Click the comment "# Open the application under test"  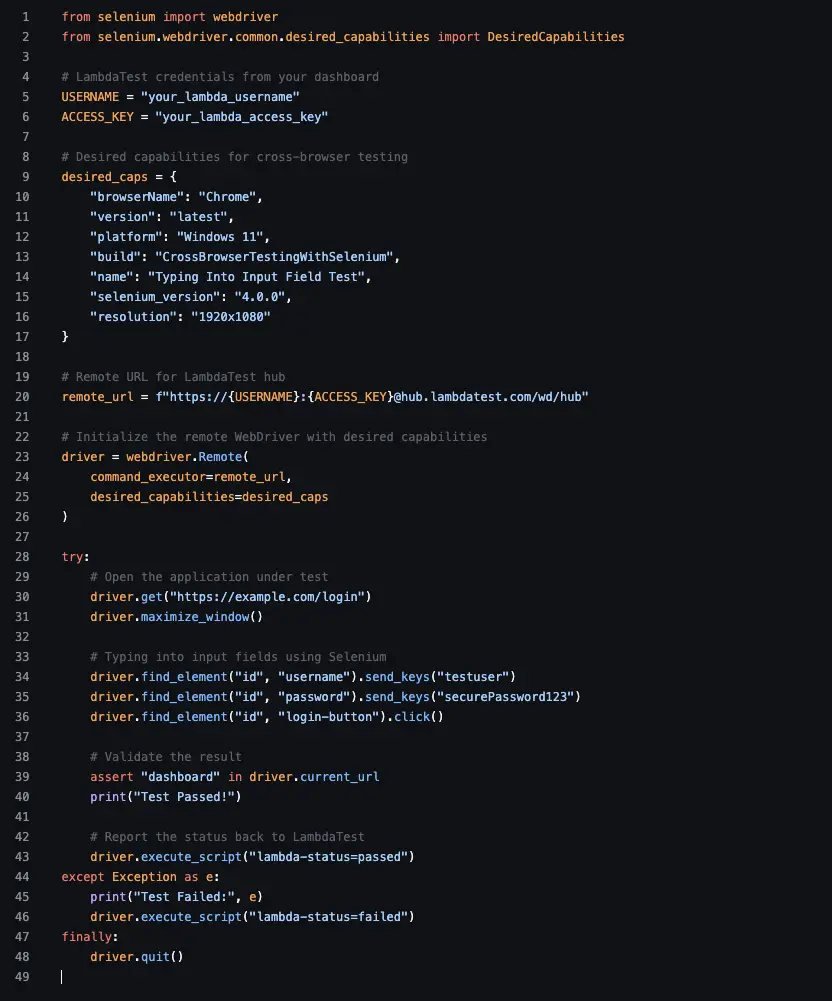(x=209, y=576)
